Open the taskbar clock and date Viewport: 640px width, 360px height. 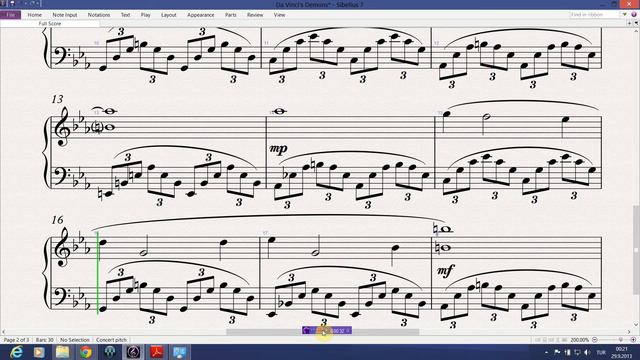pyautogui.click(x=621, y=352)
